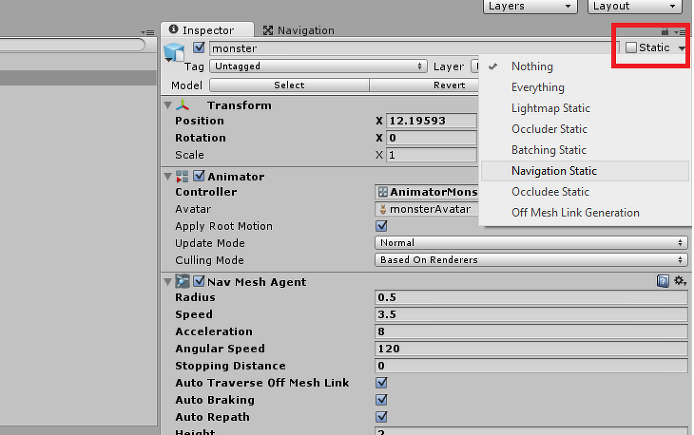Click the Model Revert button
Viewport: 694px width, 435px height.
click(x=424, y=85)
